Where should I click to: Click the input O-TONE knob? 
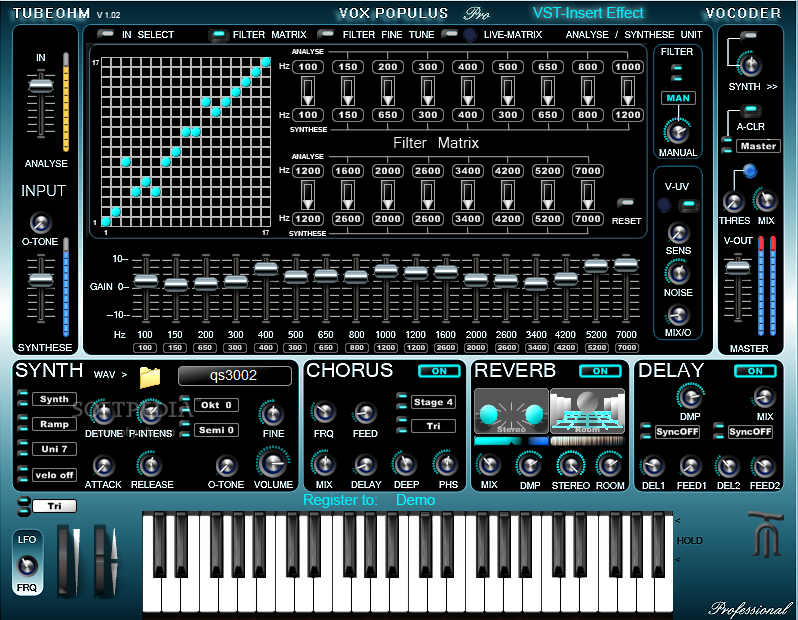point(40,223)
